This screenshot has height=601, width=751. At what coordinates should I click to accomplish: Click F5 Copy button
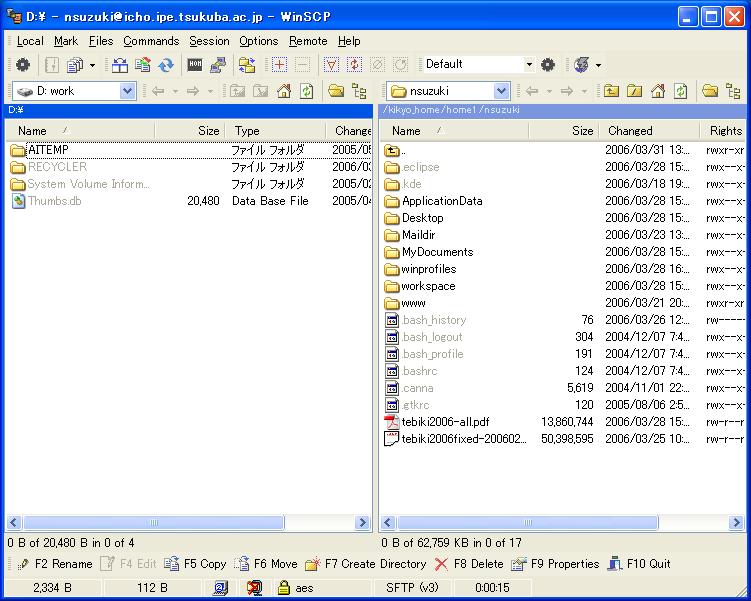coord(195,564)
